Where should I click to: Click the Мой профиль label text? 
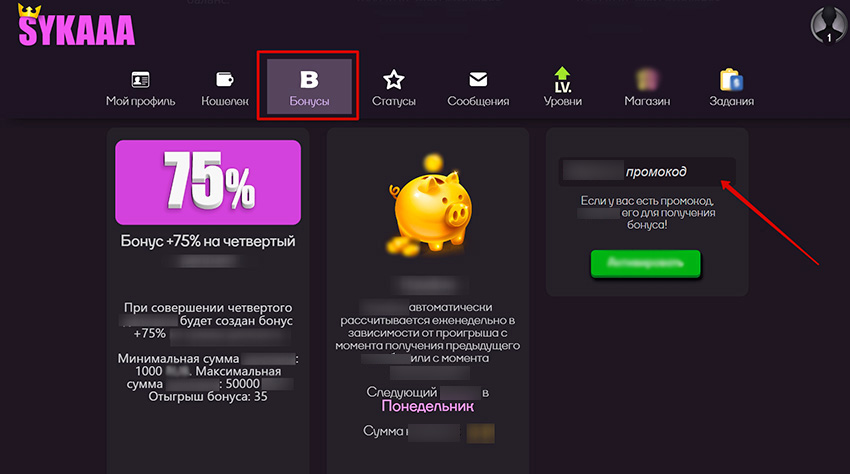[x=140, y=101]
